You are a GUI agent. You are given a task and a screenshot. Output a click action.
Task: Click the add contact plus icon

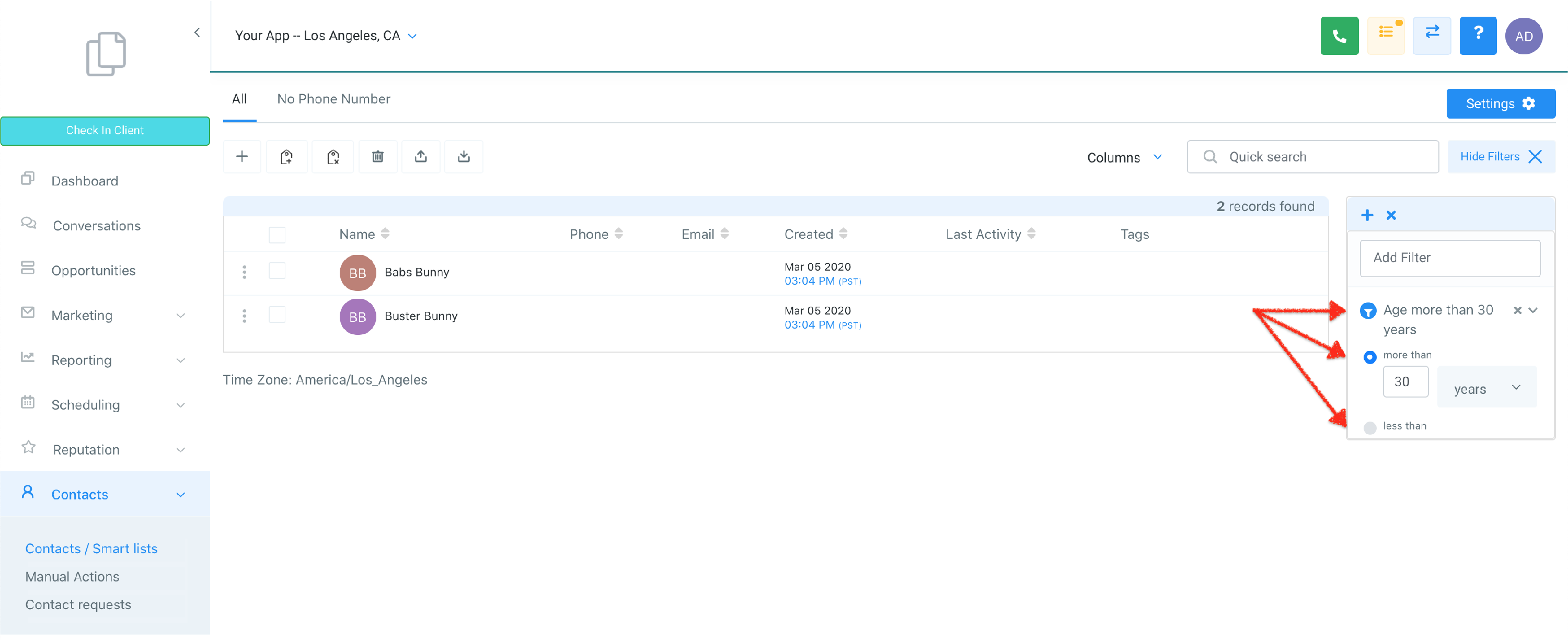241,157
